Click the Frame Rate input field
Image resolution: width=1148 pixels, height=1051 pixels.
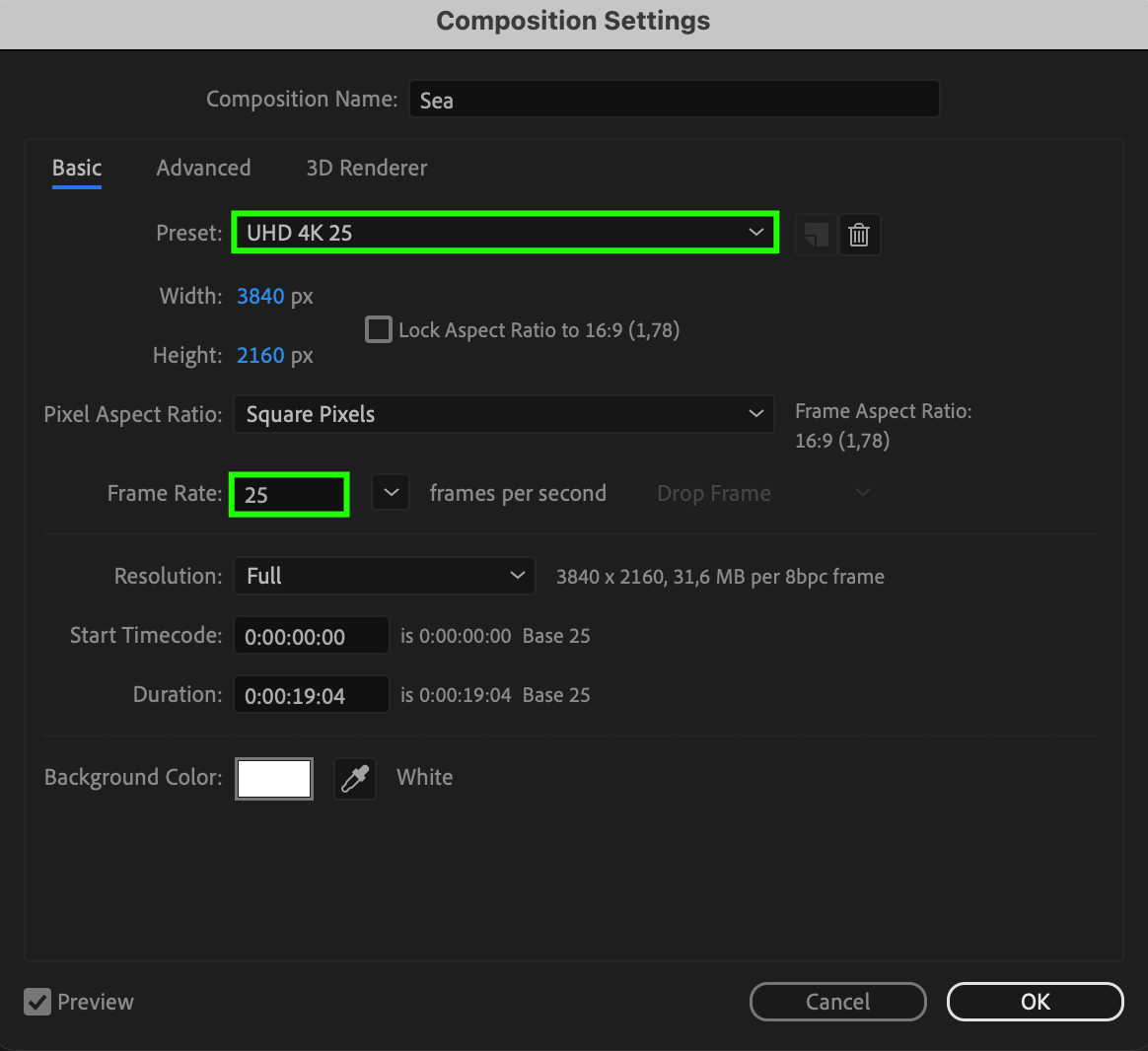(289, 494)
